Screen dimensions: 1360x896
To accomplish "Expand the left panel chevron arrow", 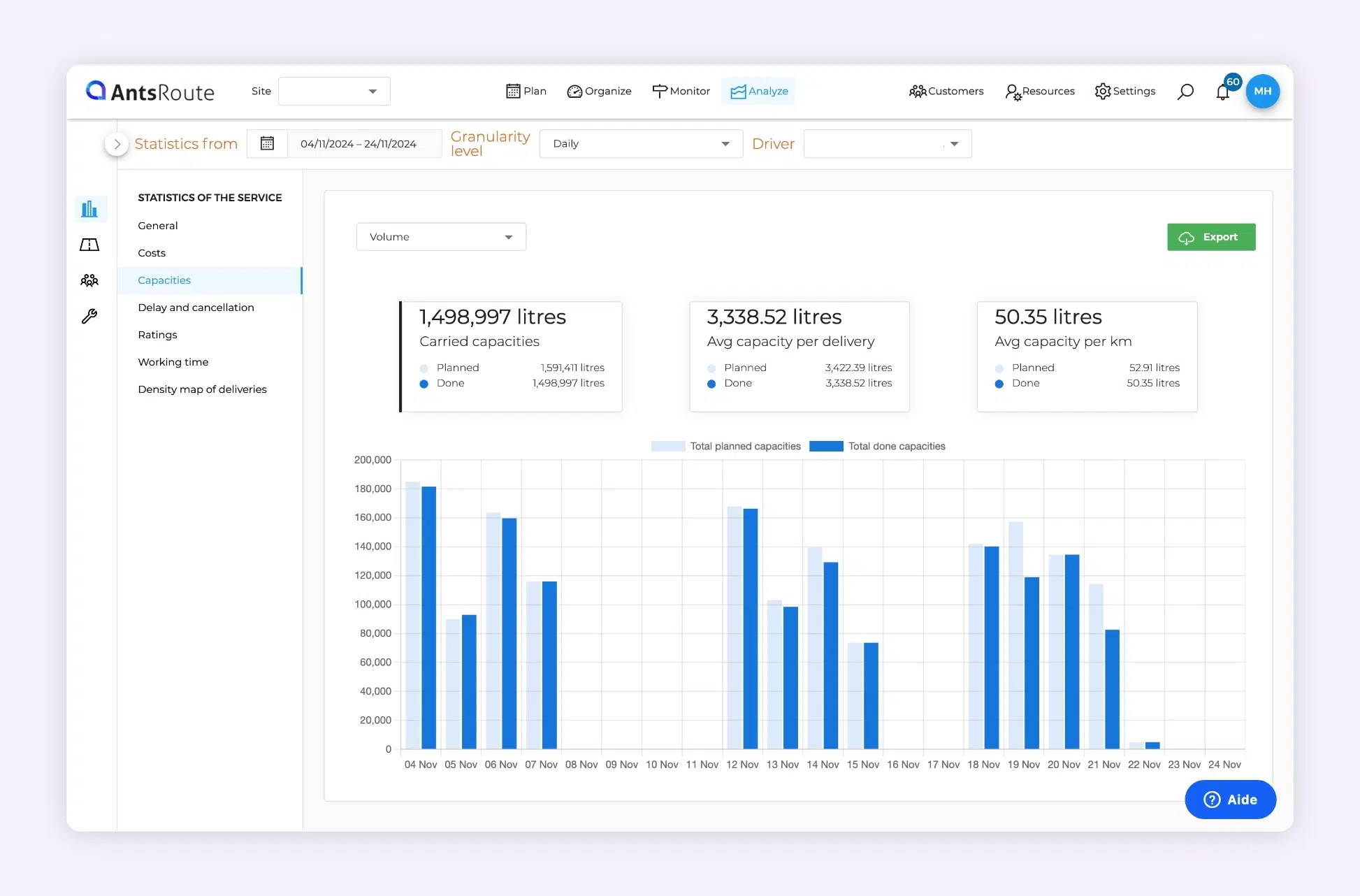I will pos(117,144).
